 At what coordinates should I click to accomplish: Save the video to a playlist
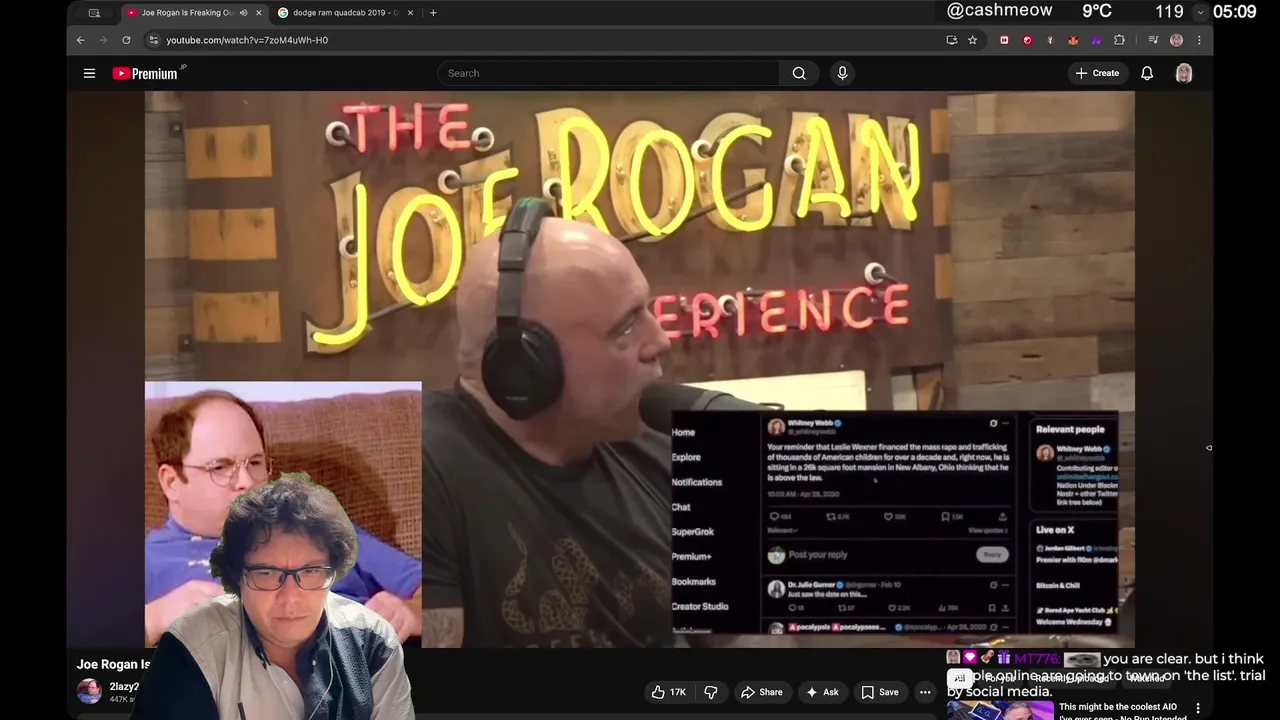pos(880,692)
